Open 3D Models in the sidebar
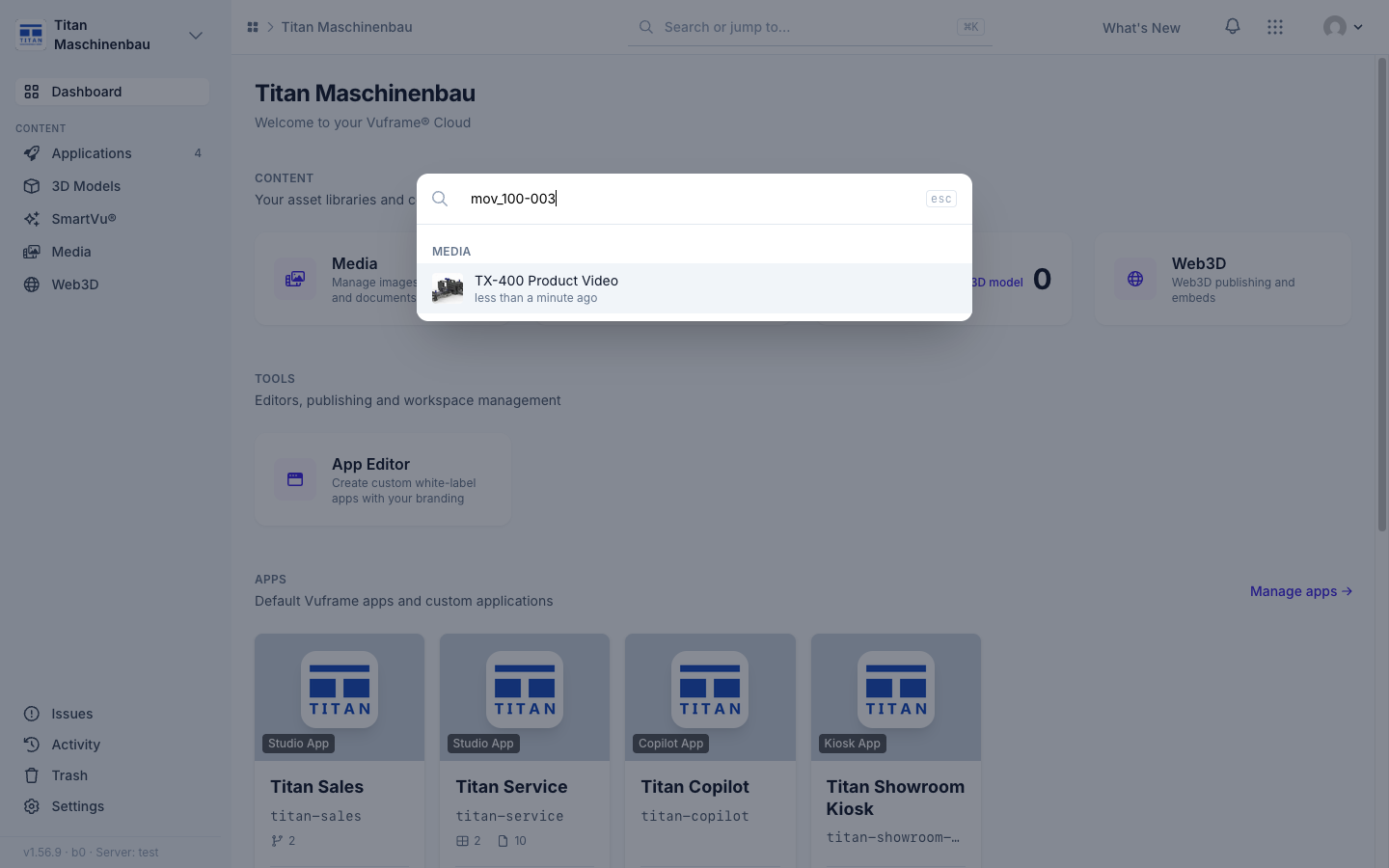Screen dimensions: 1389x868 click(112, 186)
